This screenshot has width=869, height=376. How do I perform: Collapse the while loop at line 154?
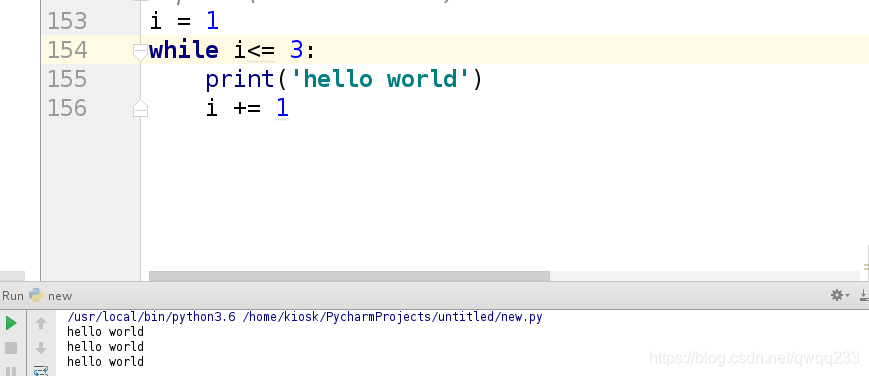click(x=140, y=52)
